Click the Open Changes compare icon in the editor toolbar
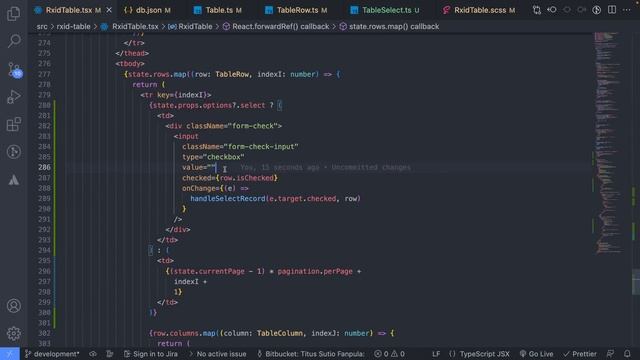Image resolution: width=640 pixels, height=360 pixels. pyautogui.click(x=537, y=10)
